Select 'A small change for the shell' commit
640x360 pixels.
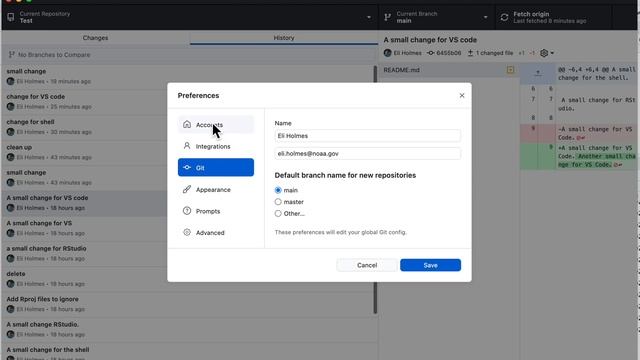coord(188,352)
